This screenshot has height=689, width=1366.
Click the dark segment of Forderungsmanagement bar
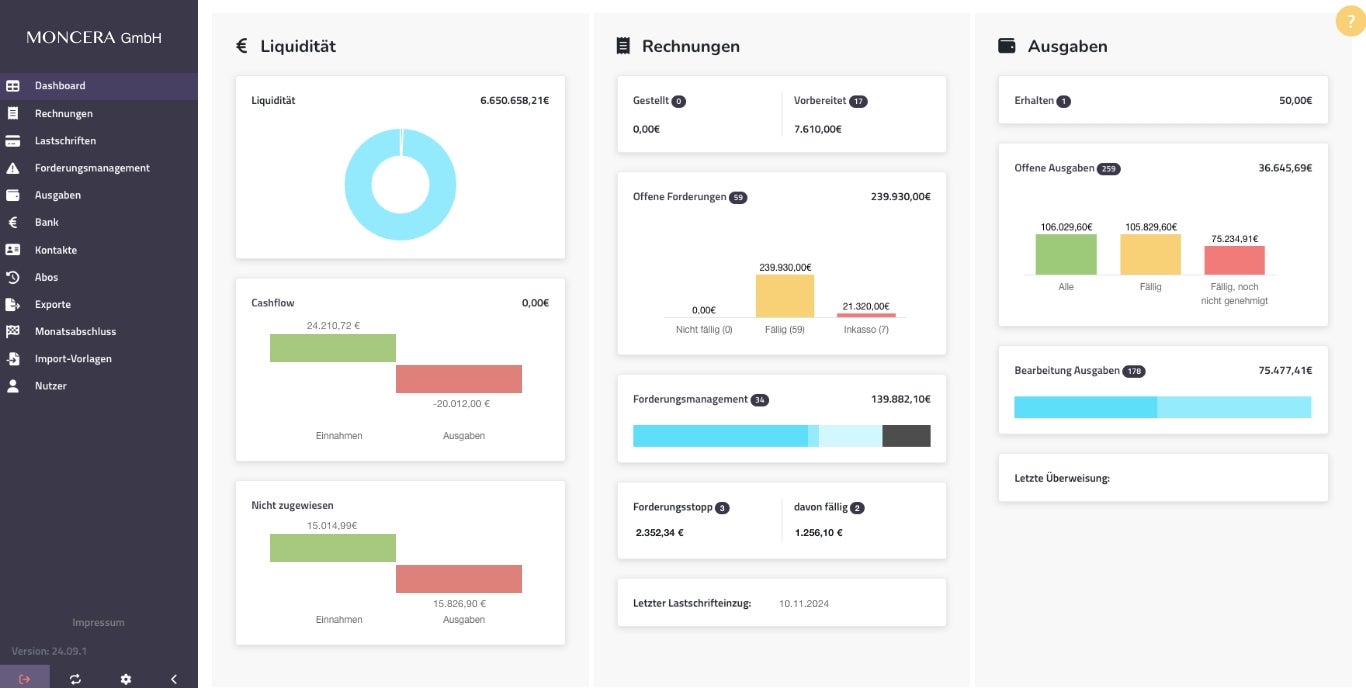coord(907,436)
